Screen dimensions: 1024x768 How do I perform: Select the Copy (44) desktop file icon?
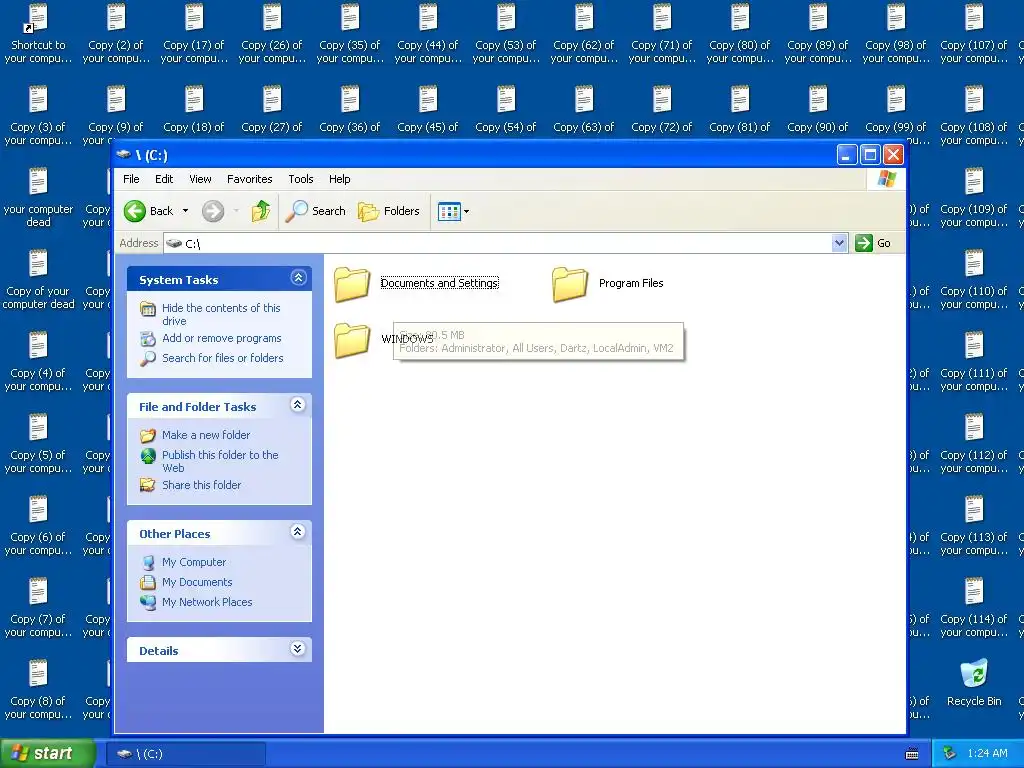tap(428, 18)
